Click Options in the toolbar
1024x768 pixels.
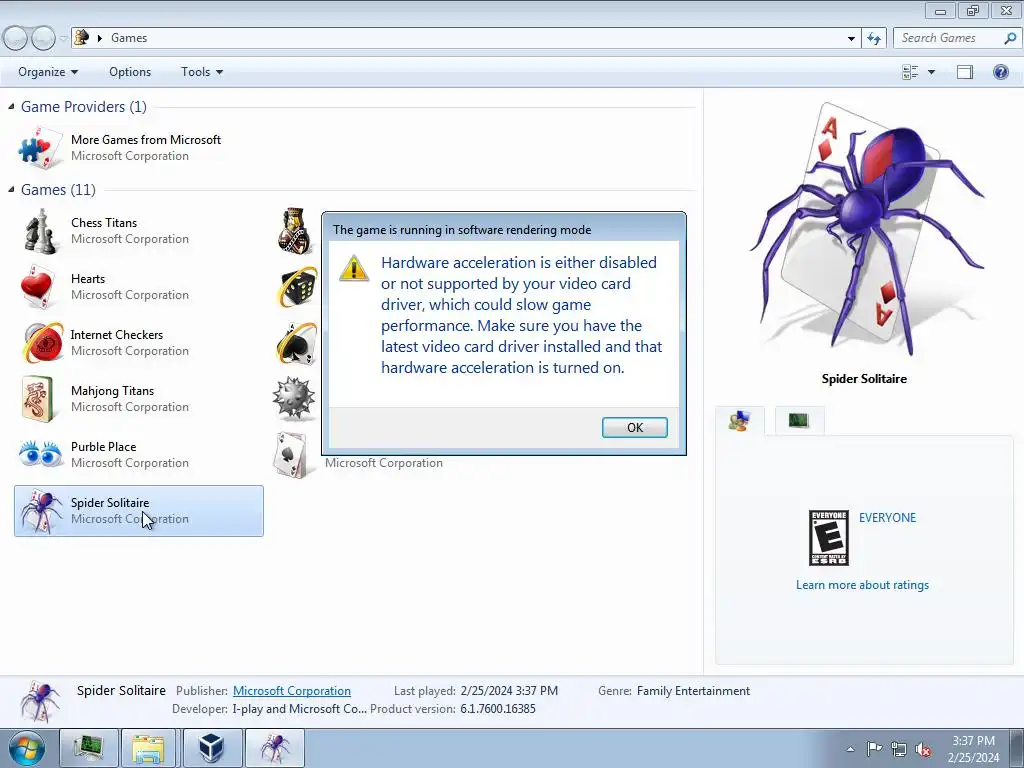point(130,72)
